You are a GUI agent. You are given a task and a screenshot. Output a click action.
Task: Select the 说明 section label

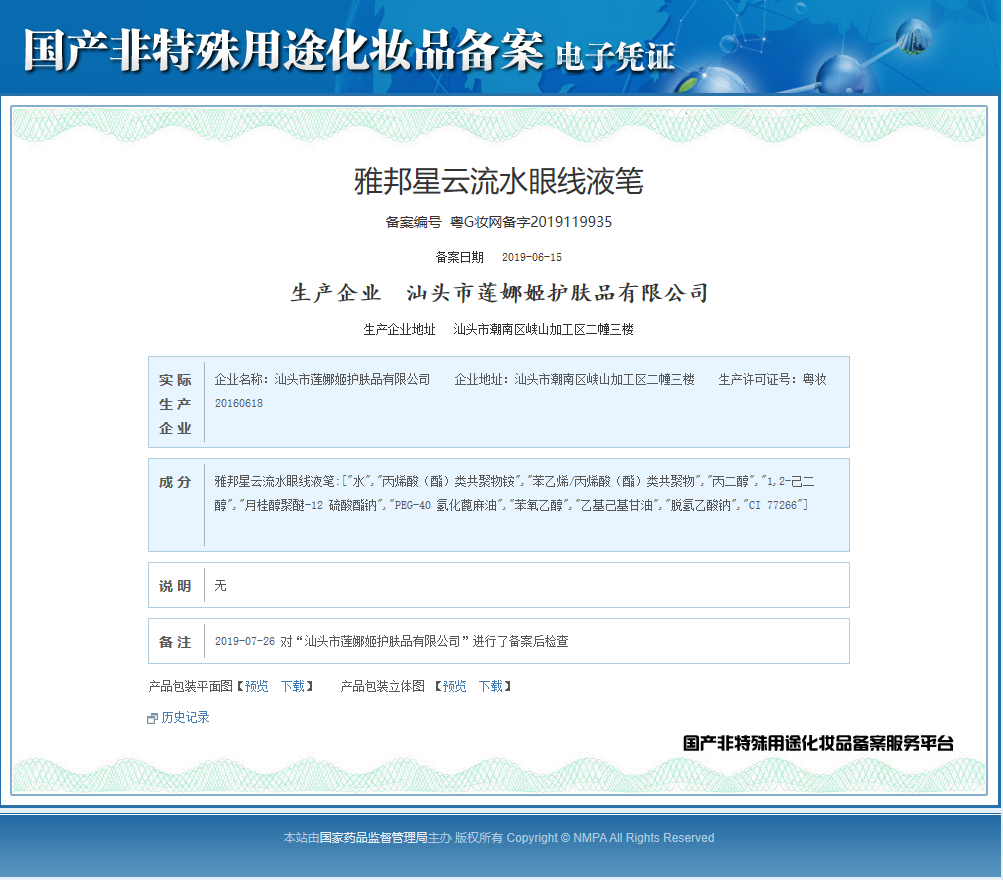coord(175,586)
